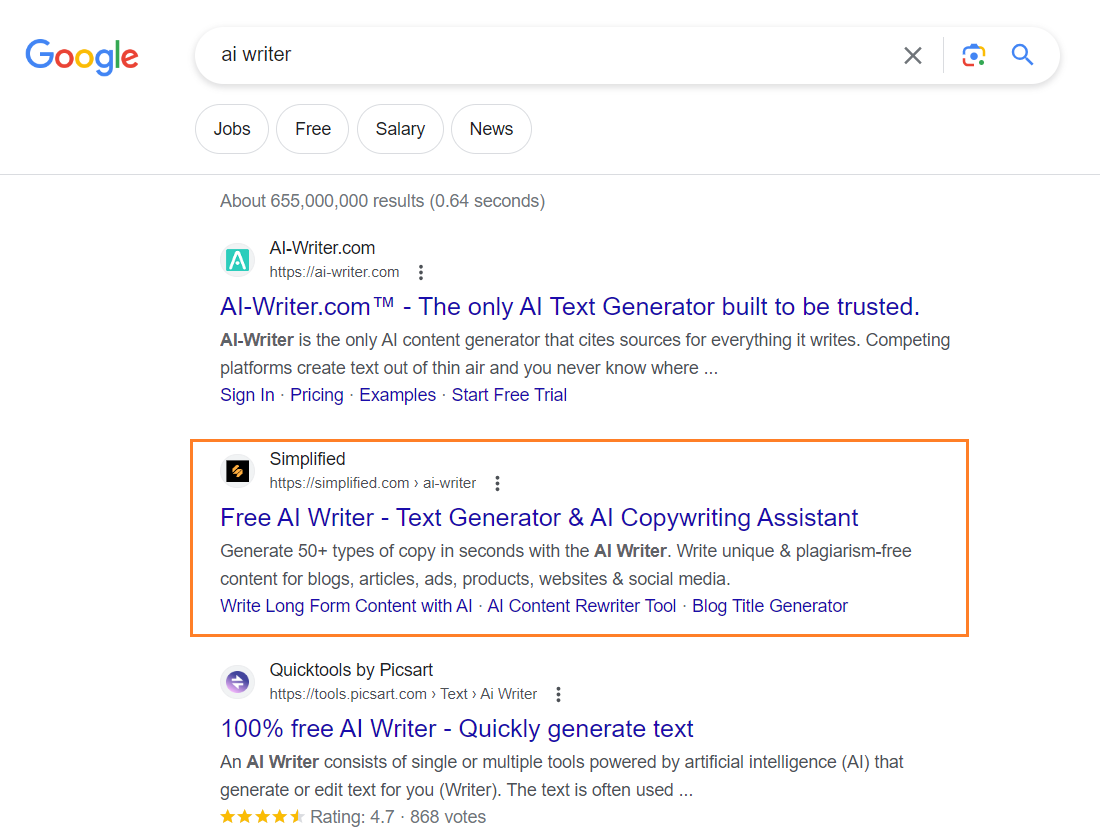
Task: Open Blog Title Generator sitelink
Action: pyautogui.click(x=770, y=606)
